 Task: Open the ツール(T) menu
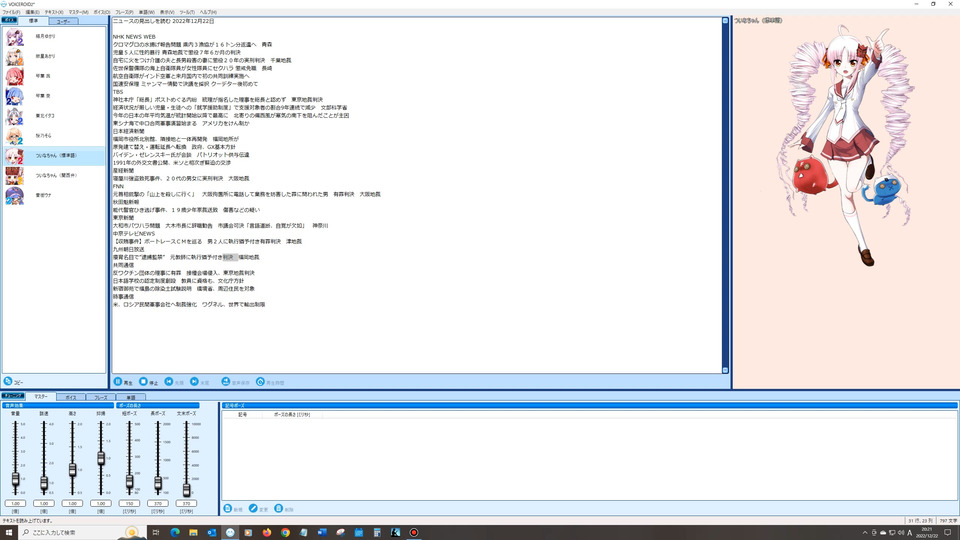(x=187, y=12)
